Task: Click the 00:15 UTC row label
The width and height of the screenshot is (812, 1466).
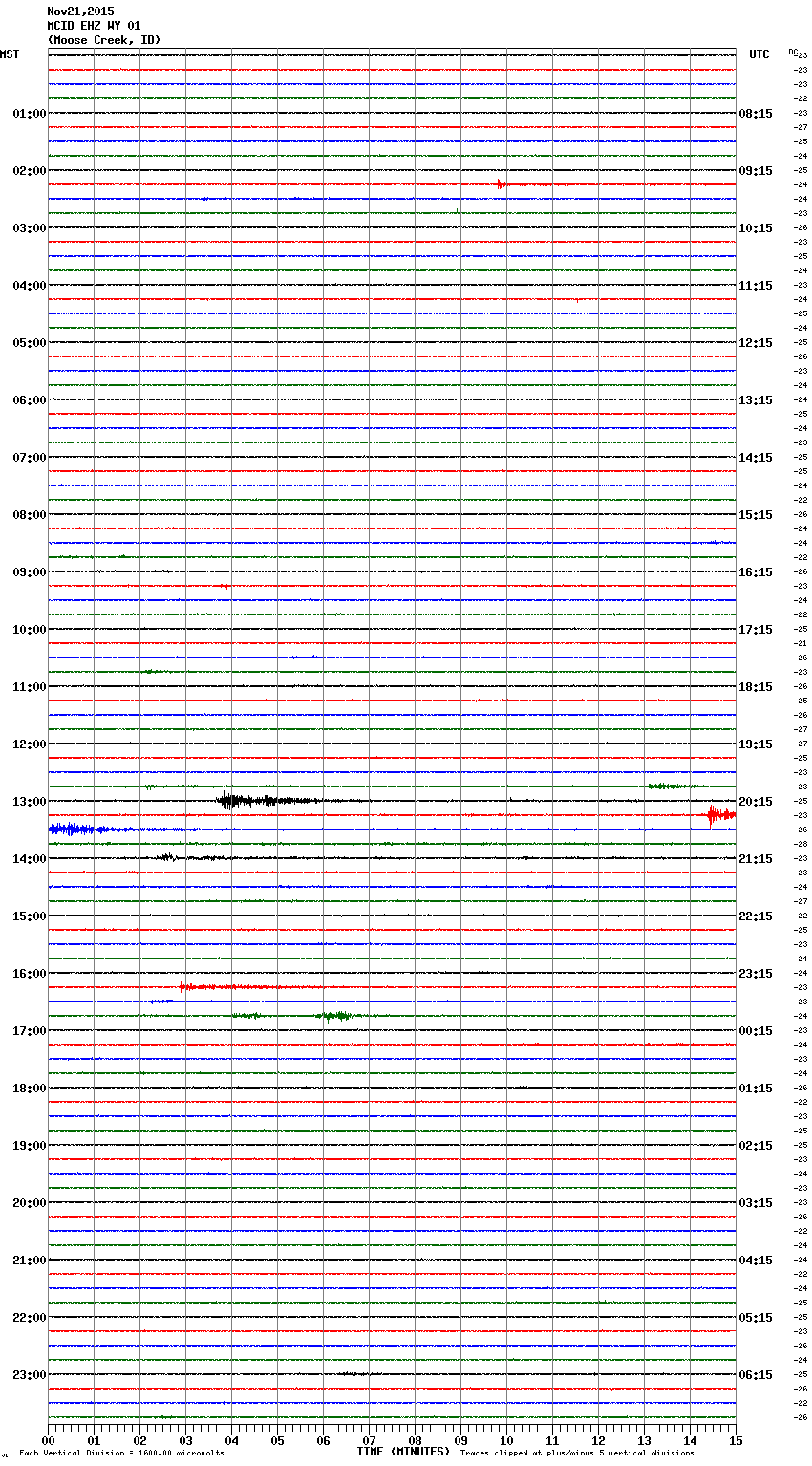Action: 756,1031
